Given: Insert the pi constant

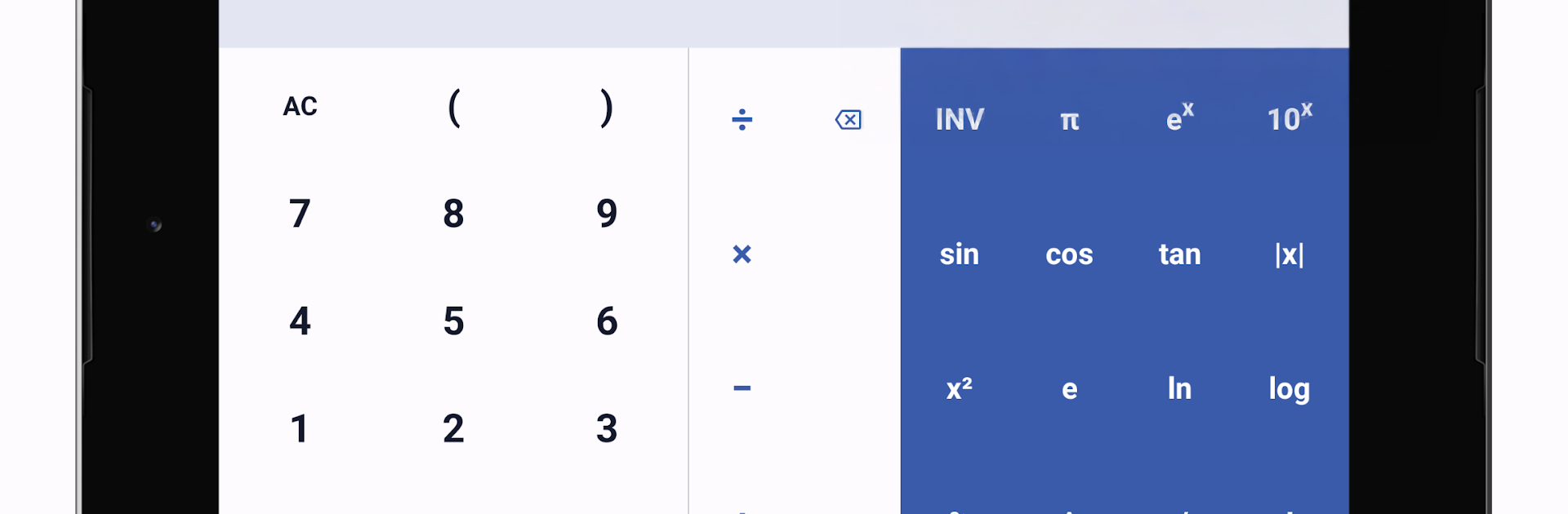Looking at the screenshot, I should (x=1069, y=121).
